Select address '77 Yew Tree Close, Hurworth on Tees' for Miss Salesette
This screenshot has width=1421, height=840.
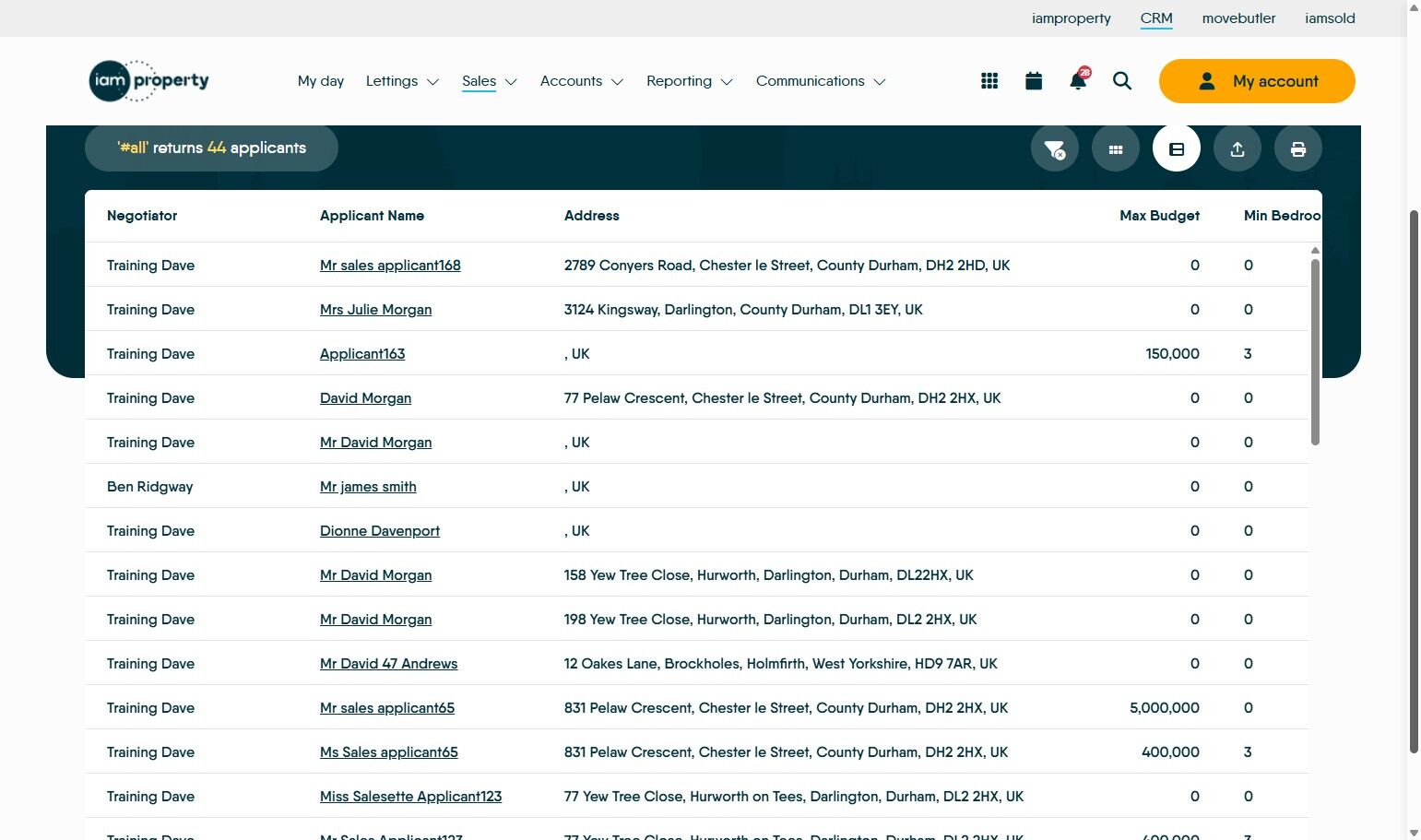794,797
